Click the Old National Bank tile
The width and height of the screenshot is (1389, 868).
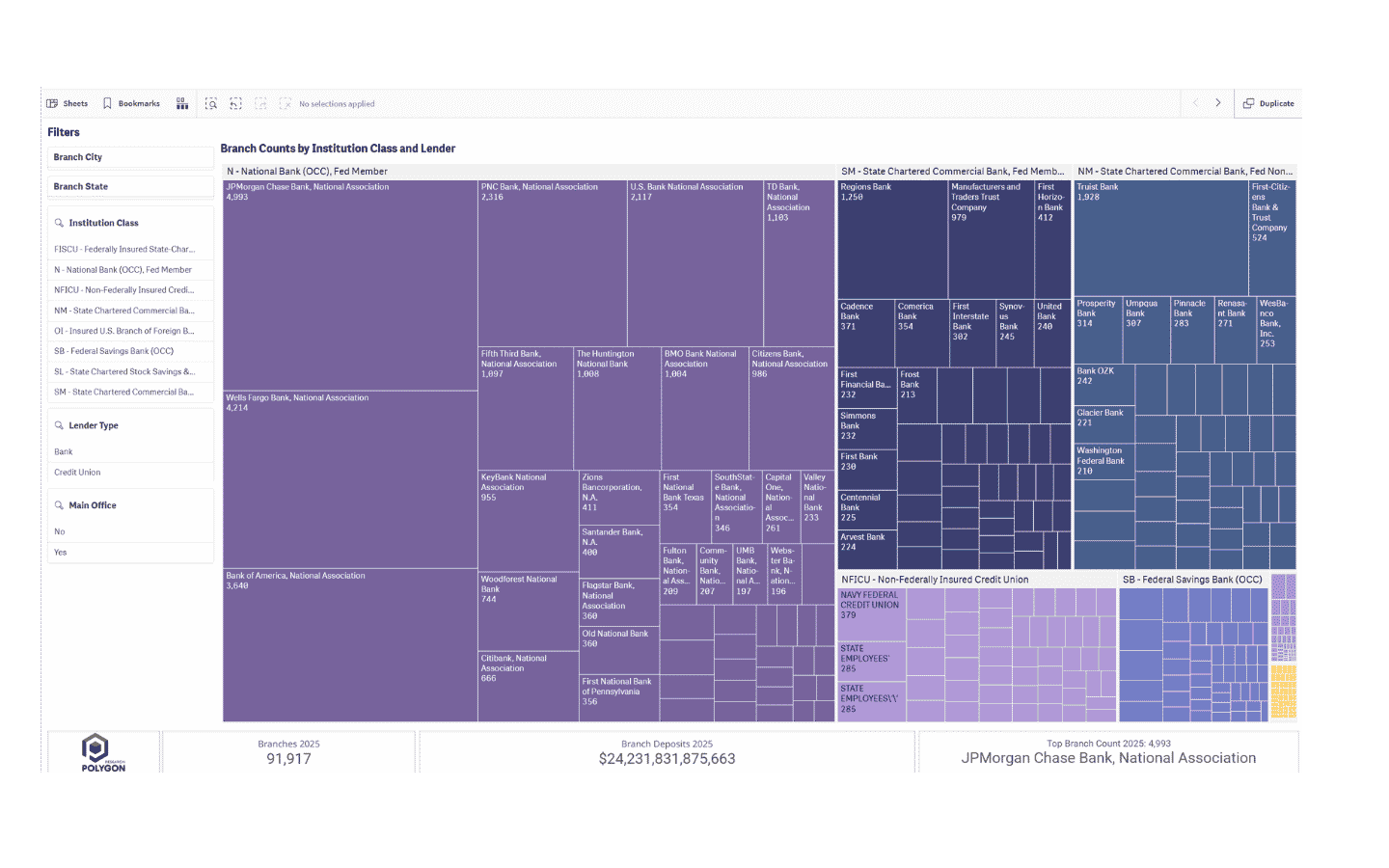click(619, 651)
